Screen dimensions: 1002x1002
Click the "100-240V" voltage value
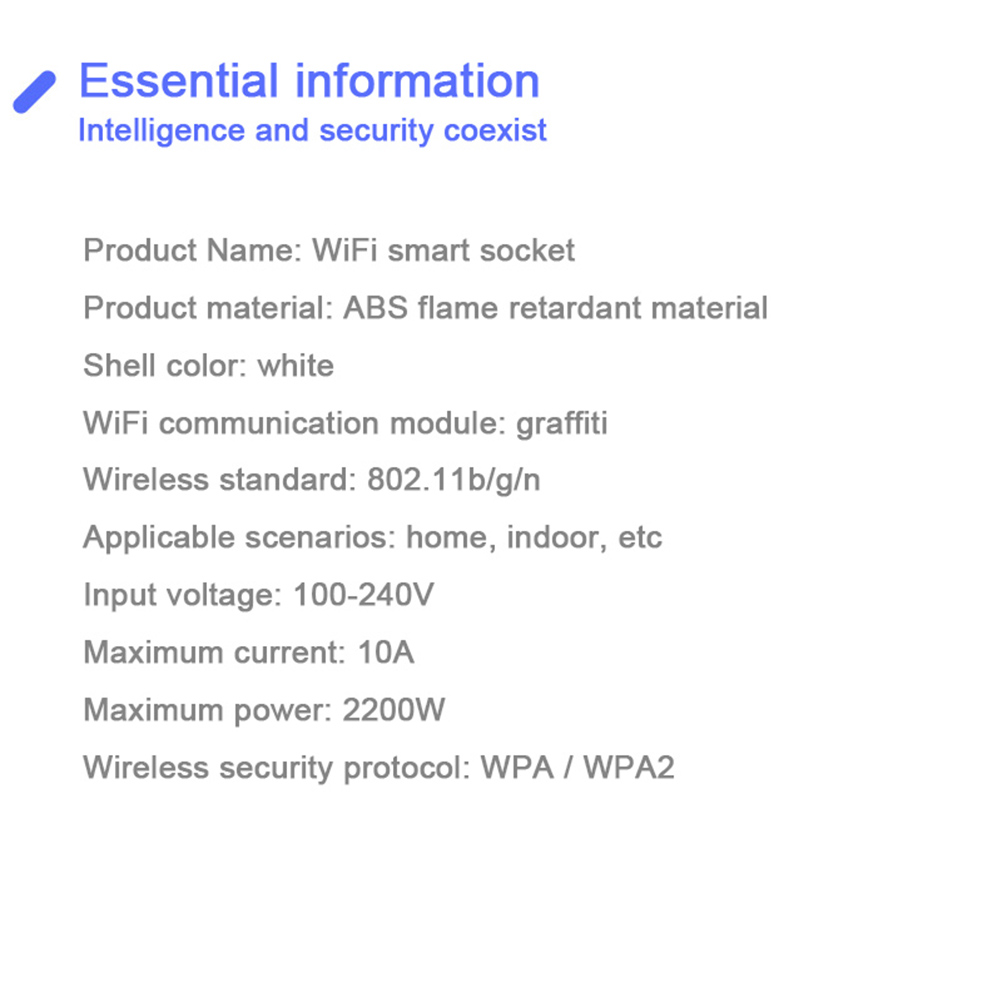[x=363, y=595]
